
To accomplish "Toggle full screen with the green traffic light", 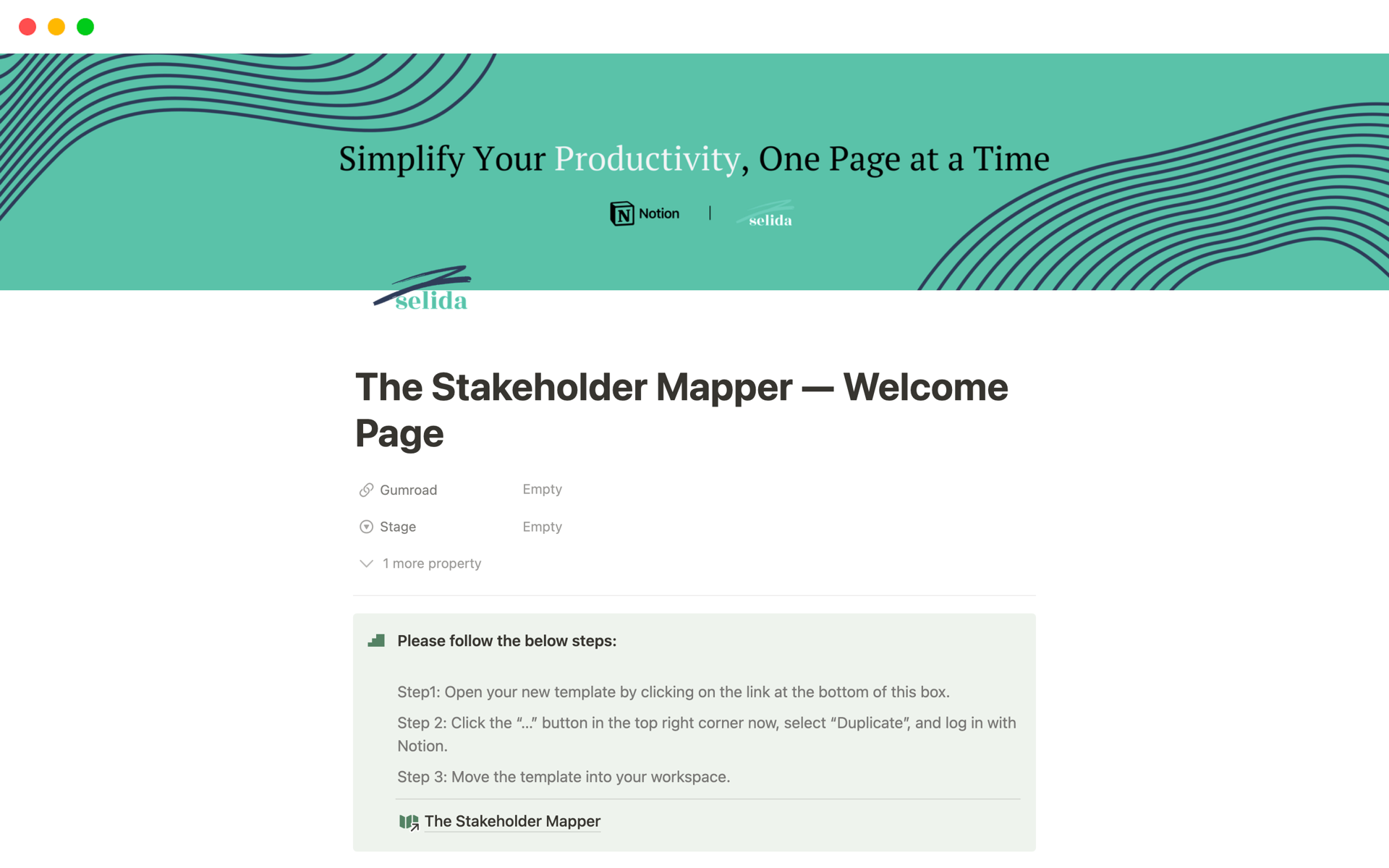I will click(x=85, y=27).
